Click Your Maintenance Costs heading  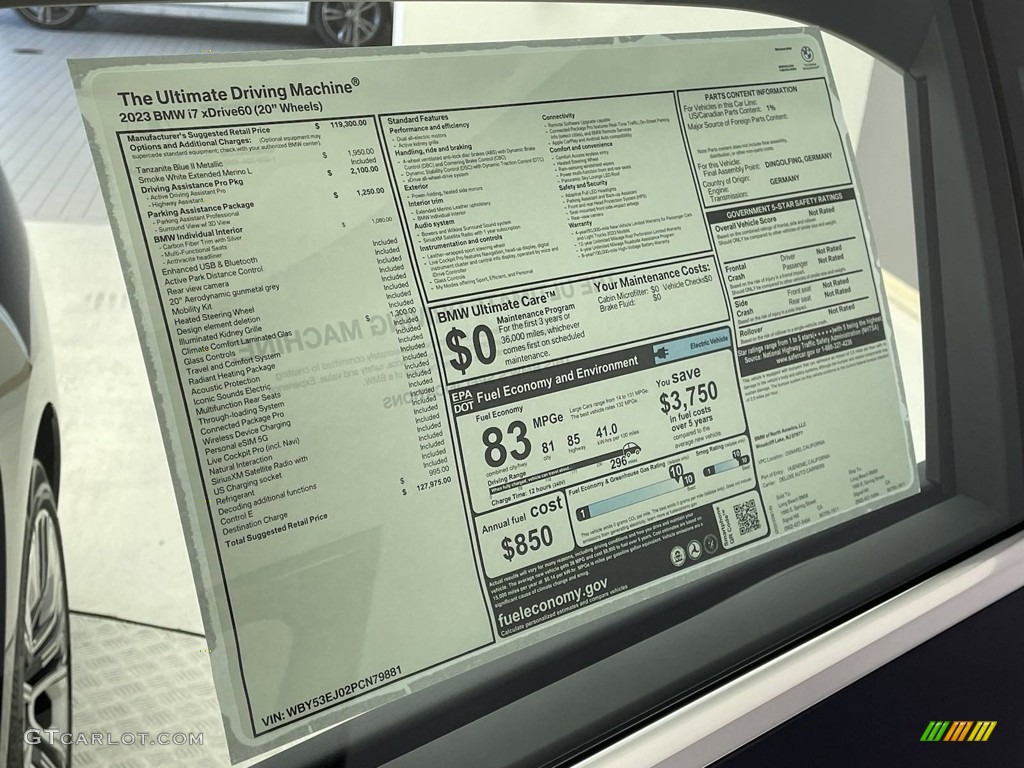click(652, 278)
